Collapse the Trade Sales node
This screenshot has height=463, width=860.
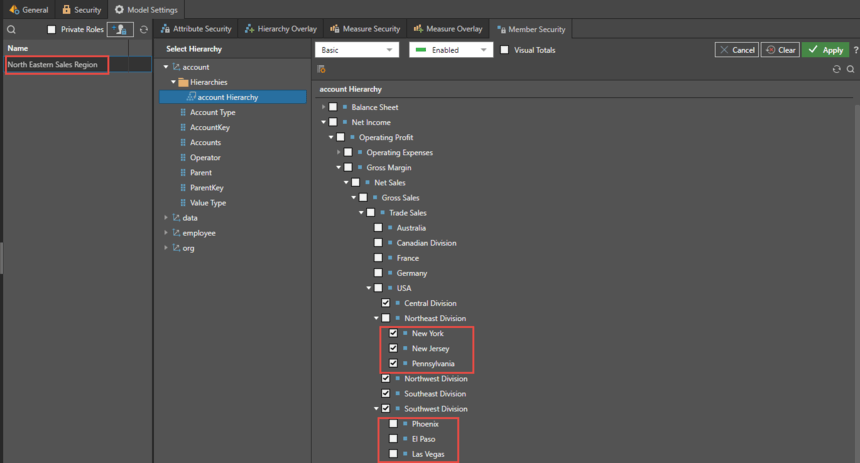pyautogui.click(x=361, y=212)
